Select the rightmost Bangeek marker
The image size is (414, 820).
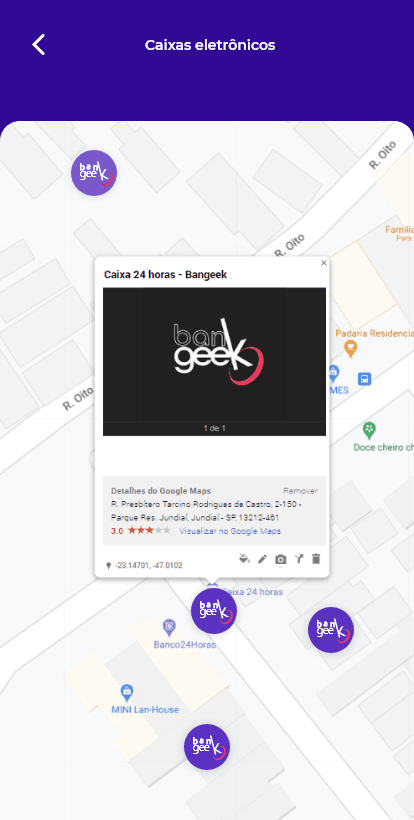[x=331, y=630]
